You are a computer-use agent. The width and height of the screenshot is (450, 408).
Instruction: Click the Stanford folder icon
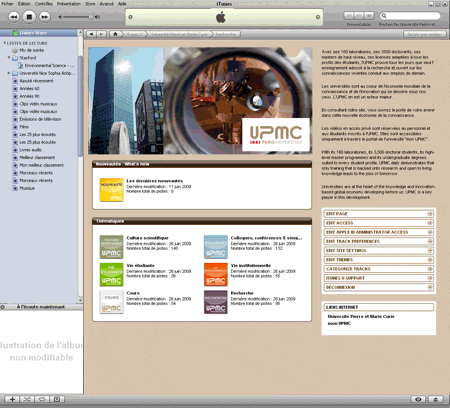click(15, 58)
